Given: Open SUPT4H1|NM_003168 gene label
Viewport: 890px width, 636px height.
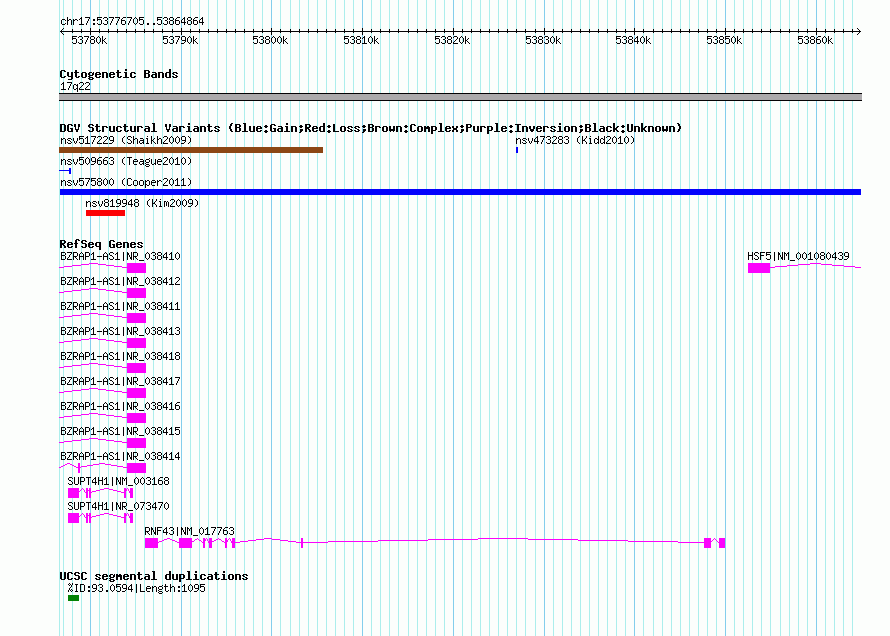Looking at the screenshot, I should coord(118,481).
